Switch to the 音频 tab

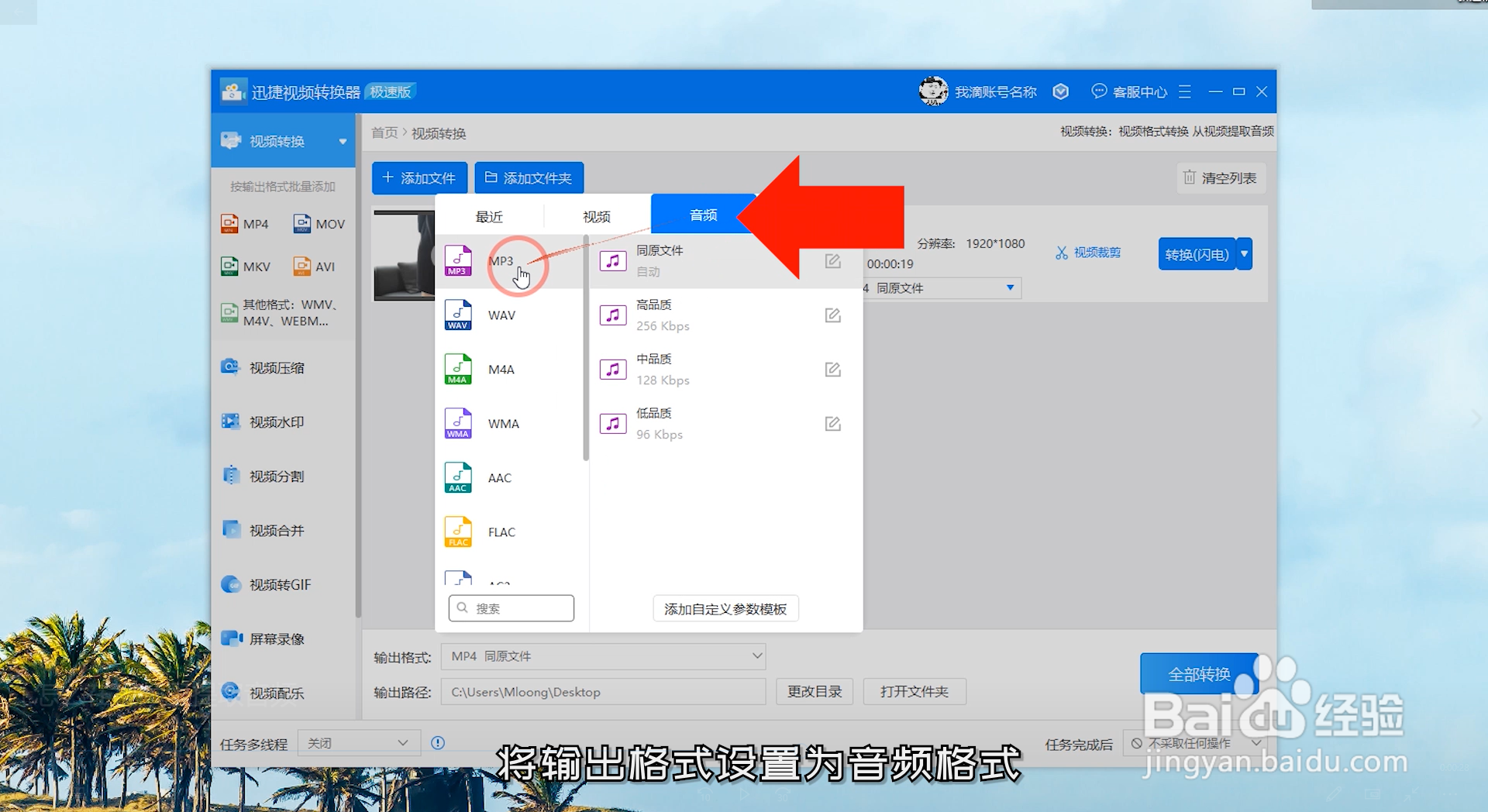tap(704, 215)
